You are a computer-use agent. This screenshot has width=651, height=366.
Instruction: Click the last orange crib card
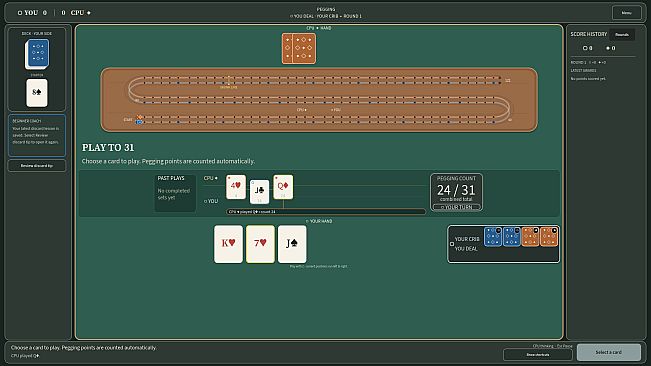click(549, 237)
